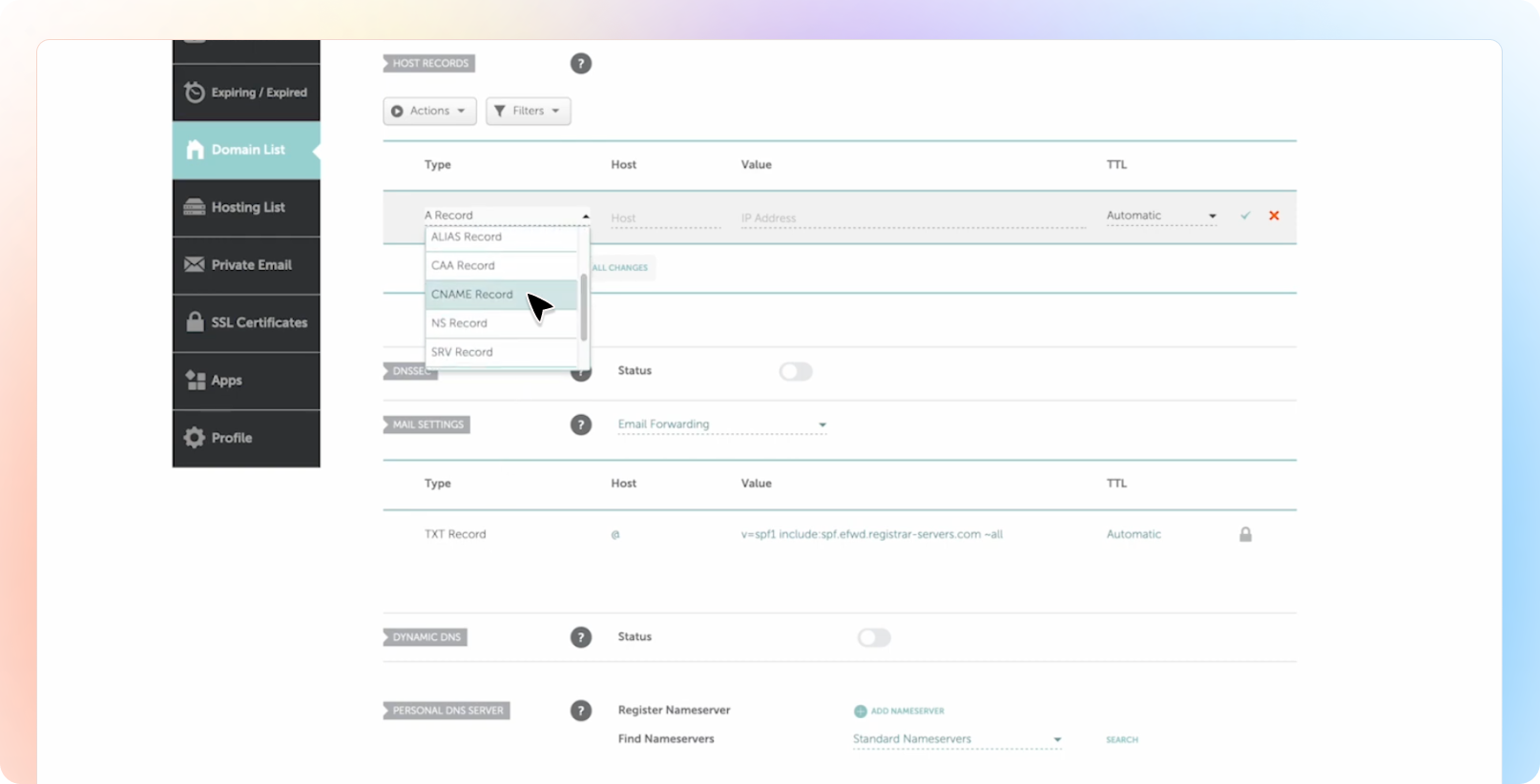Open the Apps sidebar section
Viewport: 1540px width, 784px height.
246,381
